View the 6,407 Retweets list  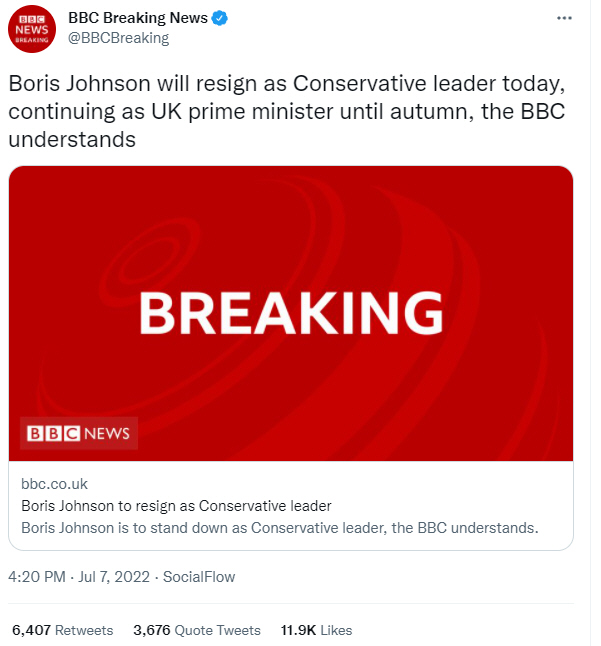point(62,630)
